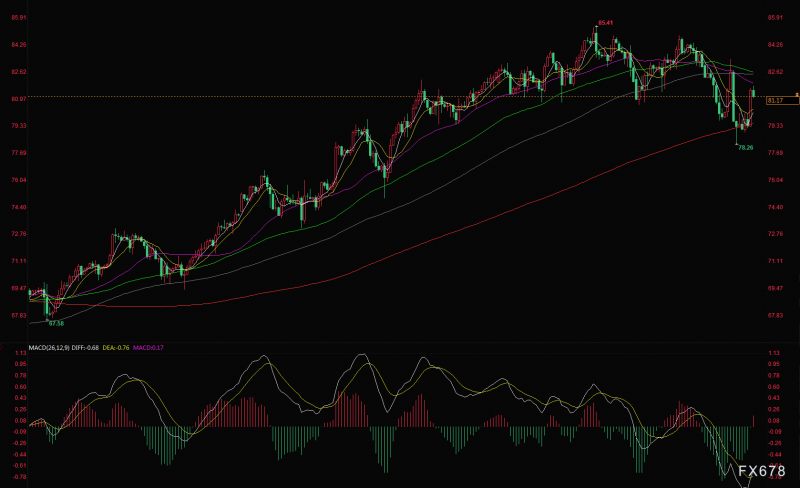Viewport: 800px width, 488px height.
Task: Click 0.26 on the left MACD axis
Action: (21, 409)
